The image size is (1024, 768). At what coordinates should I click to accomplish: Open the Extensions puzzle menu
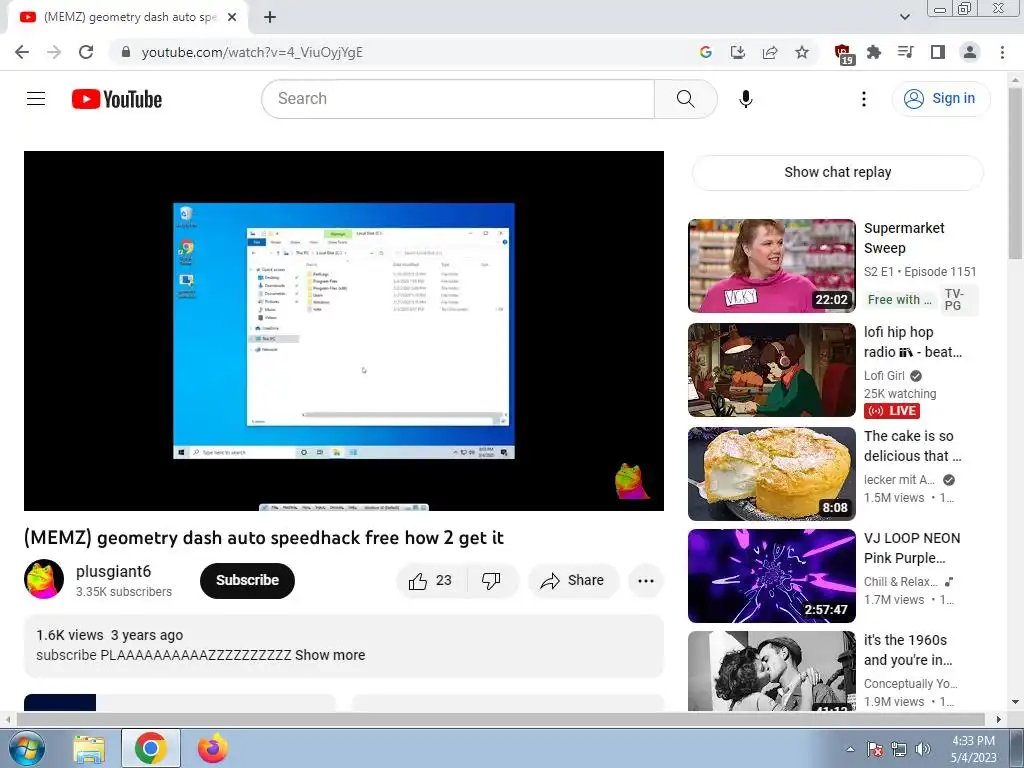874,52
